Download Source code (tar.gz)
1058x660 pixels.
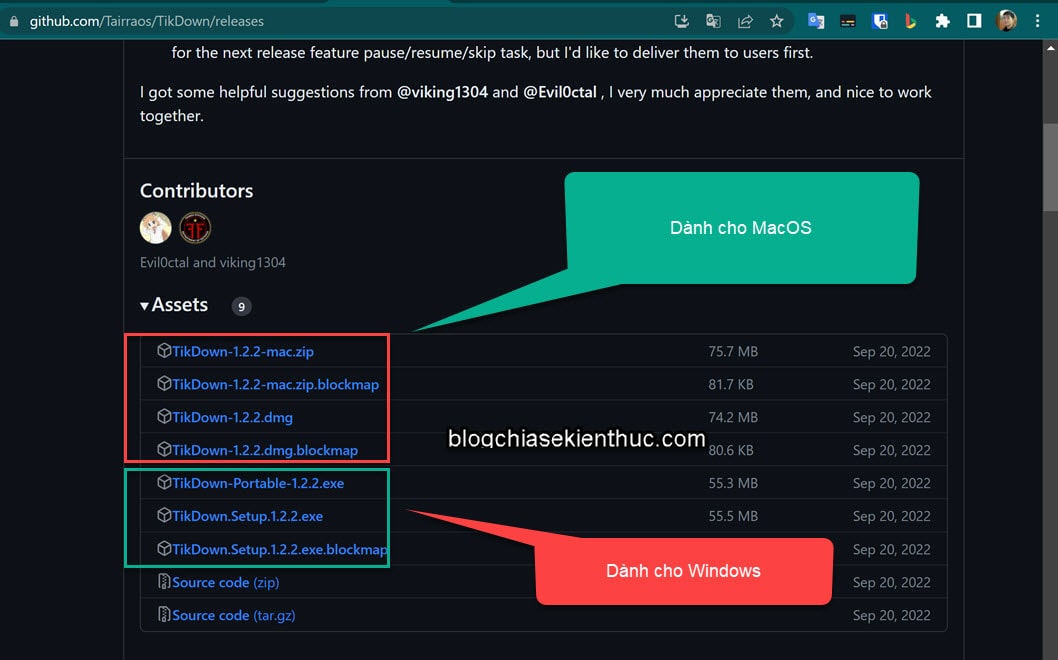pos(233,615)
